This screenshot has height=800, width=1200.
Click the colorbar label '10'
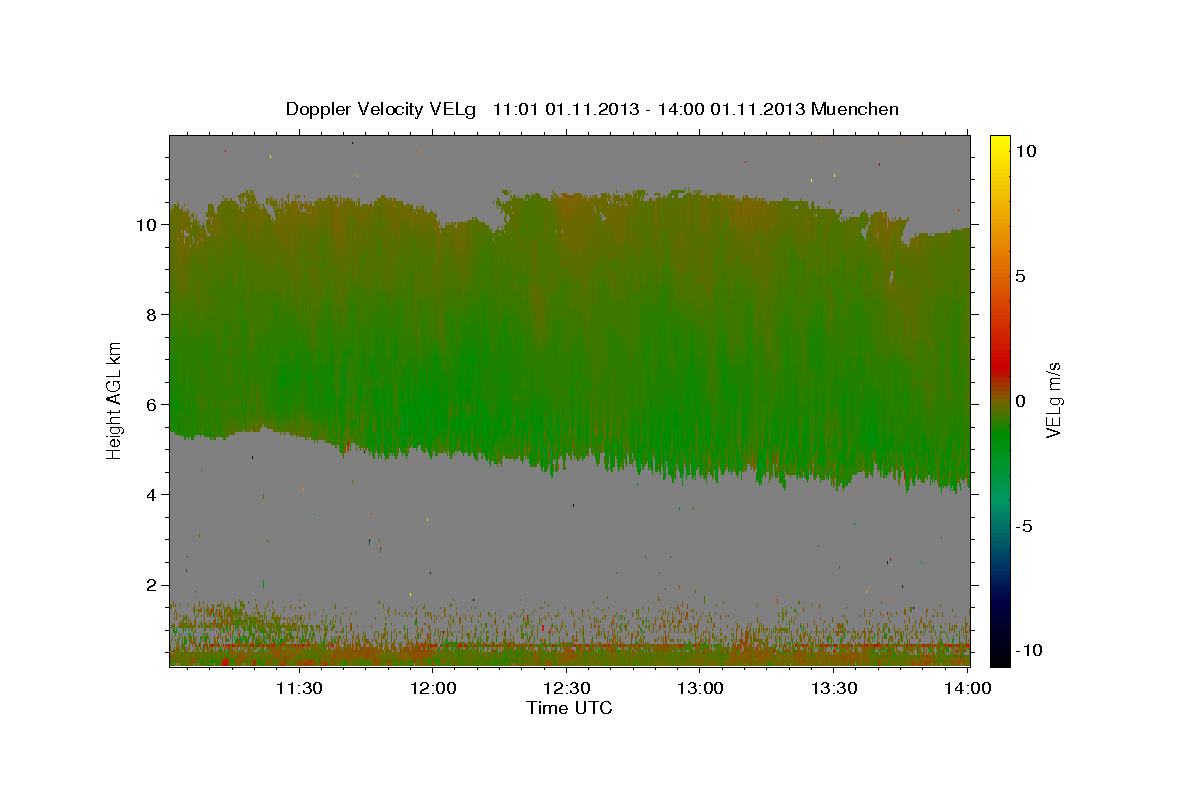(1026, 151)
